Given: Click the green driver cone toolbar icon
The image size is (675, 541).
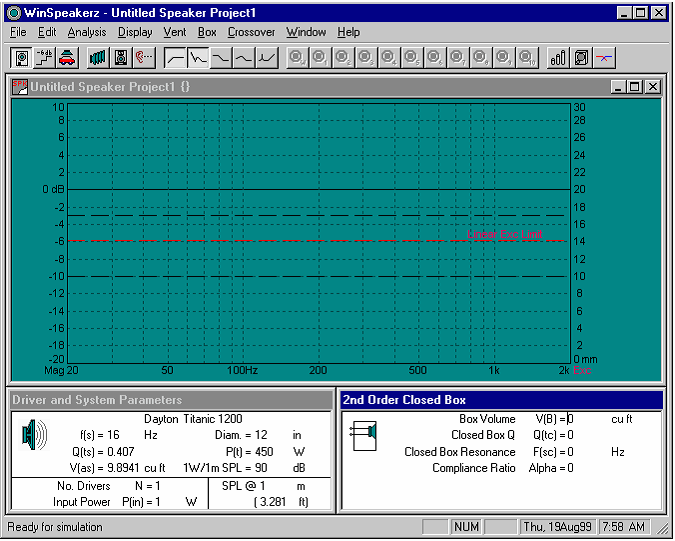Looking at the screenshot, I should tap(98, 57).
